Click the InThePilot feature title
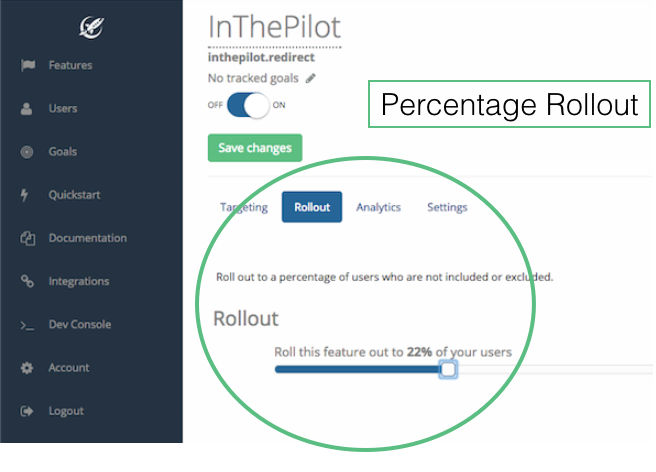Screen dimensions: 656x472 click(x=273, y=27)
